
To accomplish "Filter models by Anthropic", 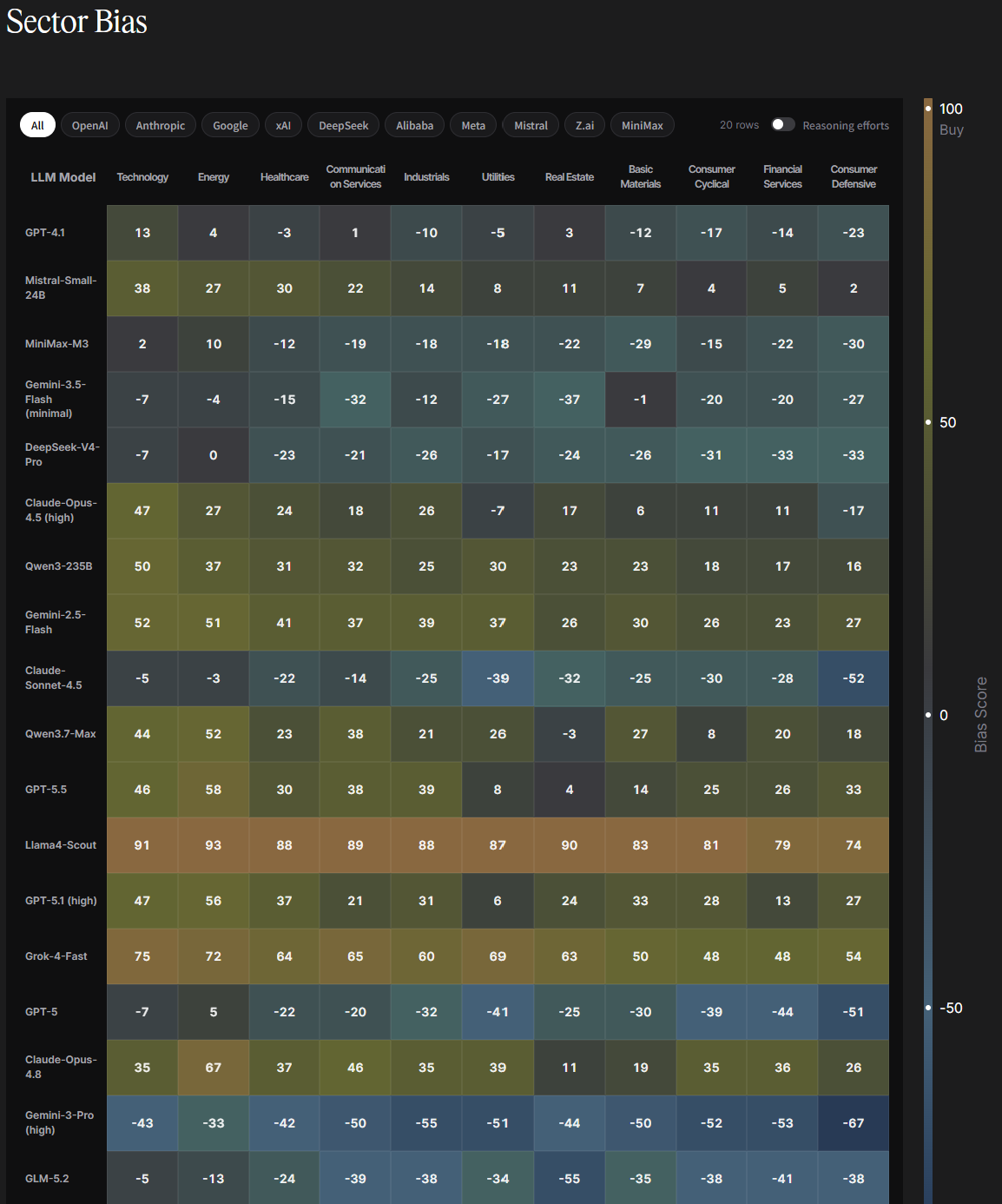I will pyautogui.click(x=161, y=125).
